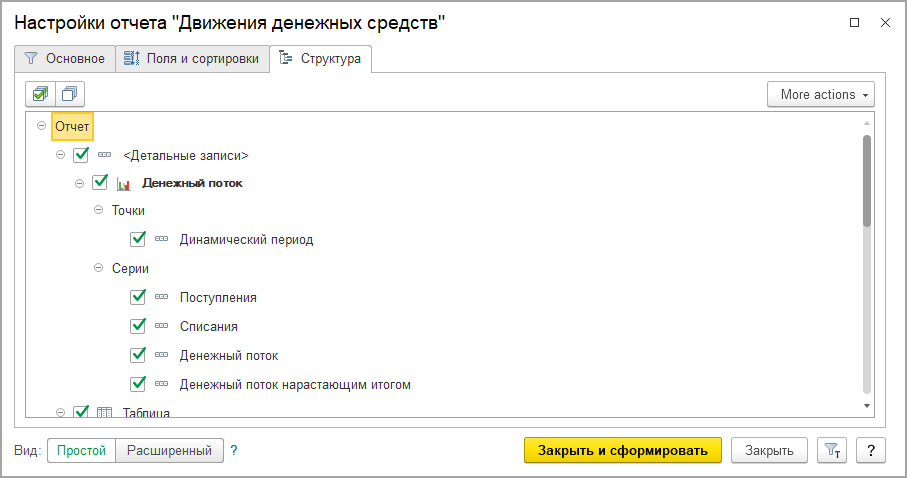907x478 pixels.
Task: Select the Точки tree item
Action: pos(128,211)
